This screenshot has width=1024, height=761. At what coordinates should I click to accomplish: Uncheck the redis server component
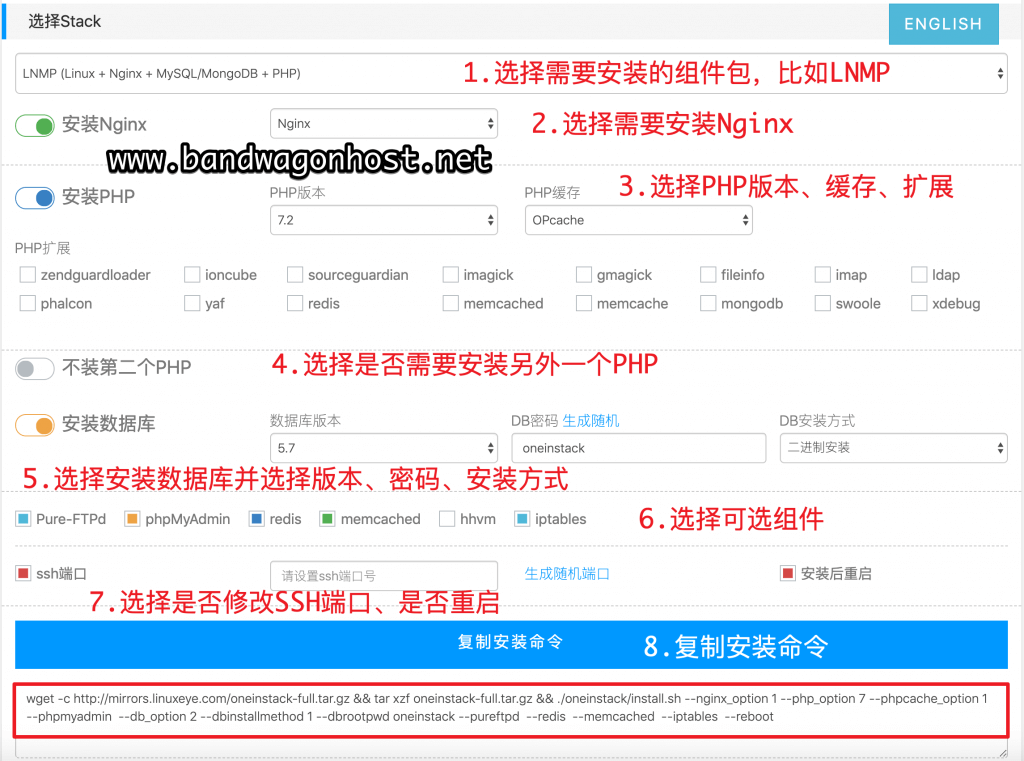click(257, 519)
